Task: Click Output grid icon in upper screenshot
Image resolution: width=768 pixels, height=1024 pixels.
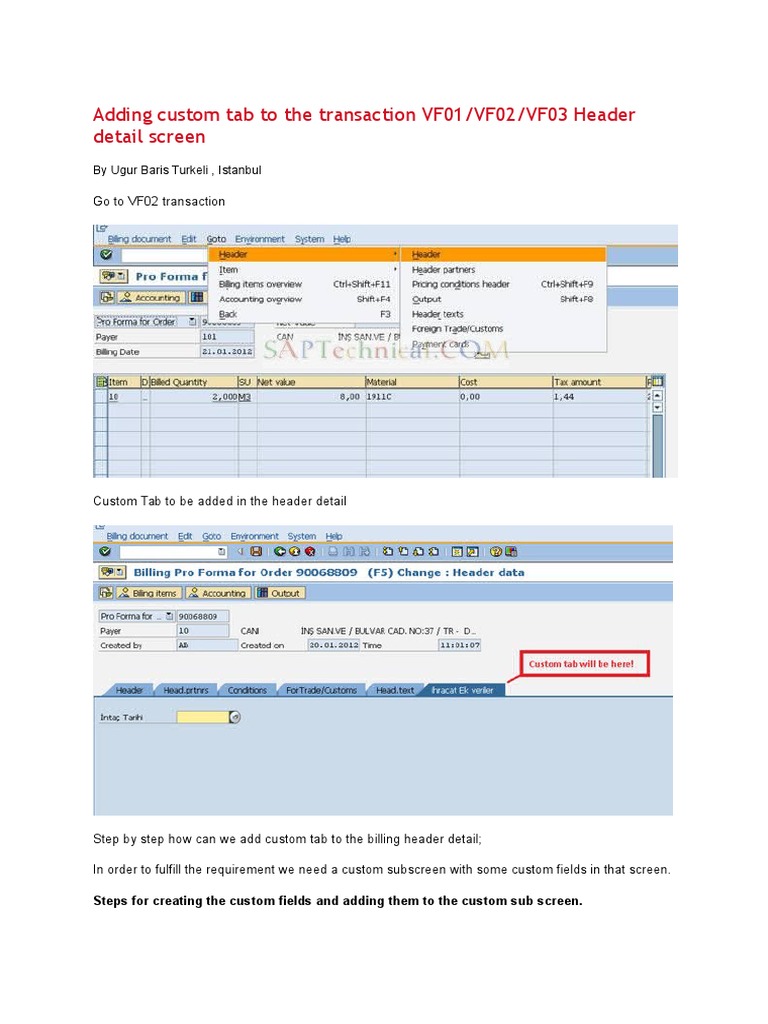Action: (x=197, y=297)
